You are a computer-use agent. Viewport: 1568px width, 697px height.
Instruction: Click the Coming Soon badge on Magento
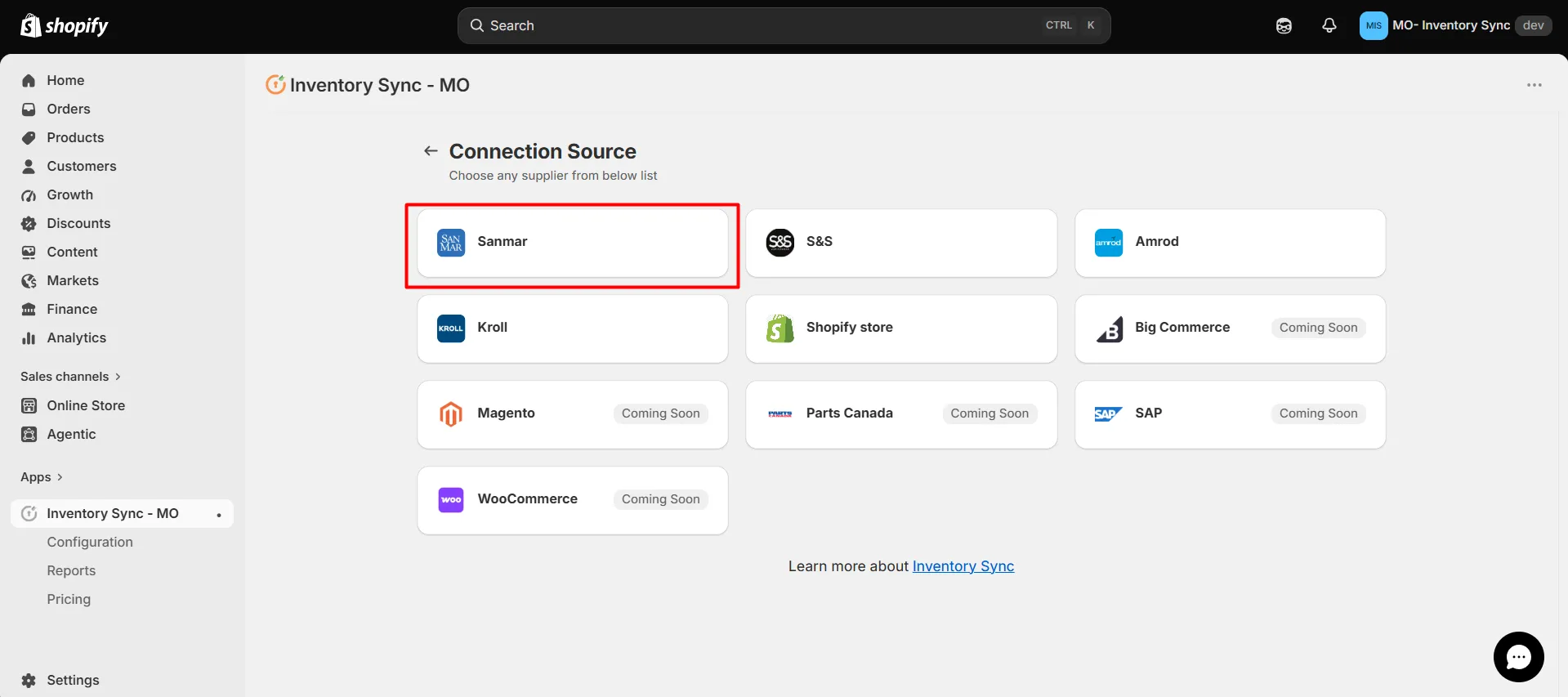[x=661, y=413]
